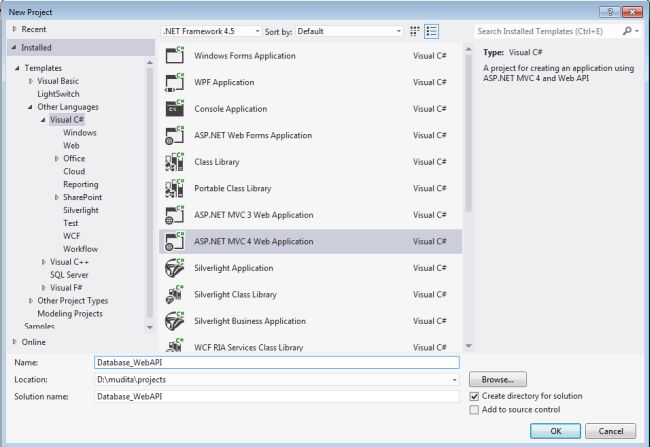Viewport: 650px width, 447px height.
Task: Click the Cancel button
Action: pos(610,431)
